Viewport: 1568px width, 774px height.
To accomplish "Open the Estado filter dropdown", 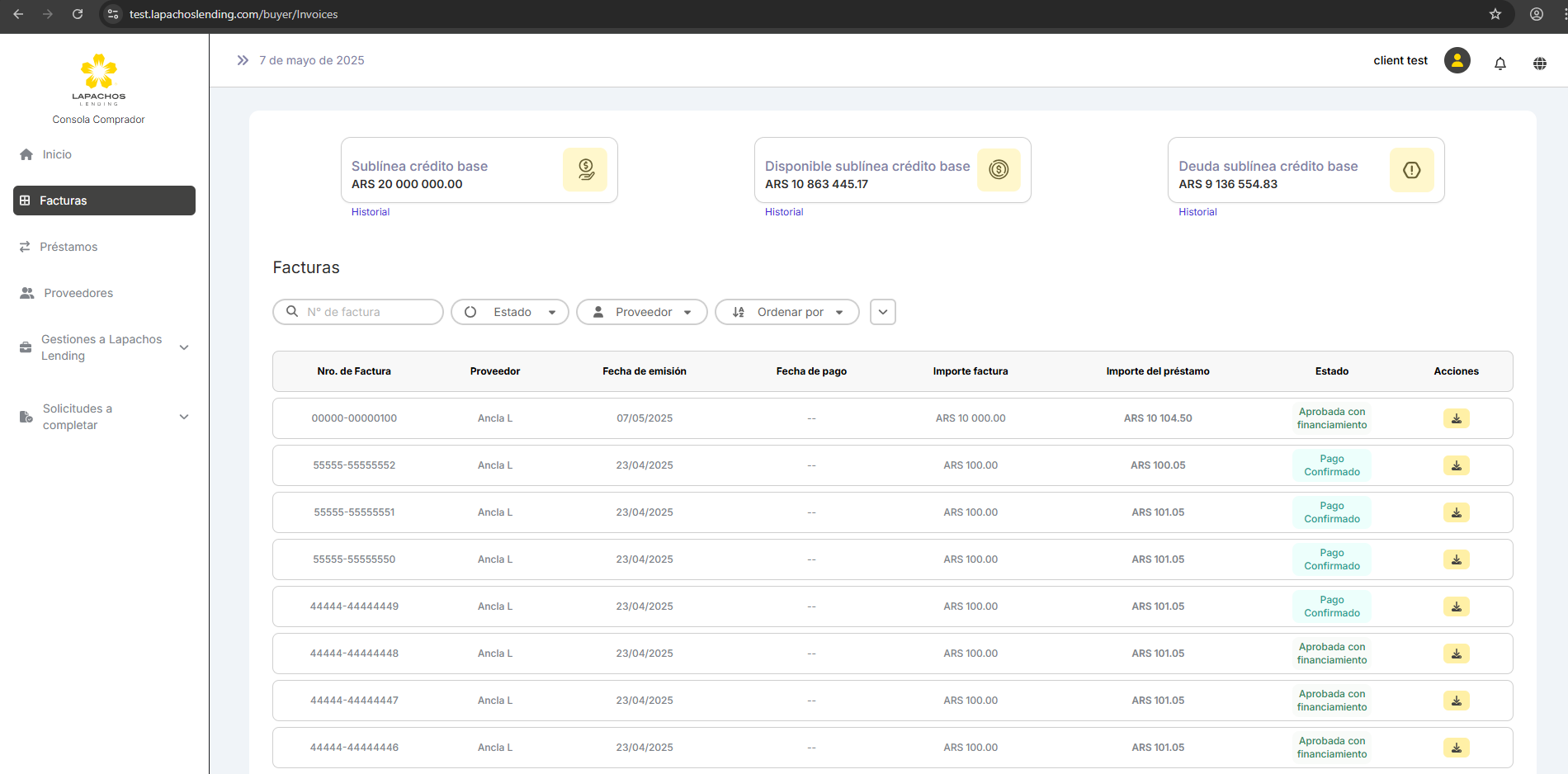I will pos(509,312).
